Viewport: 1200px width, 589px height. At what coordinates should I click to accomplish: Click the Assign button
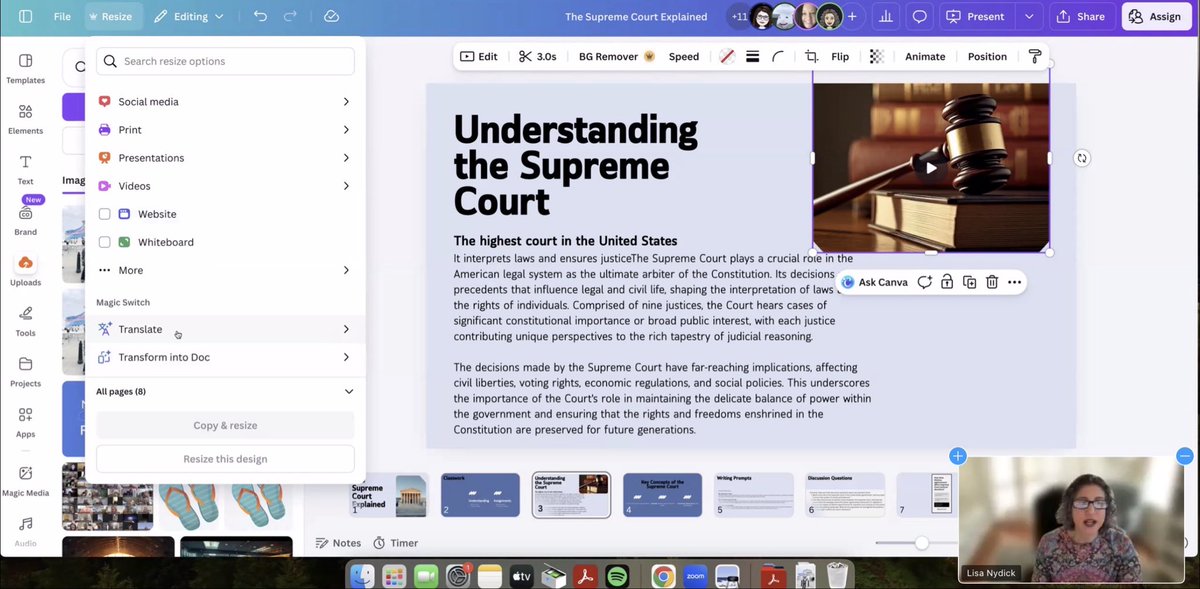1155,17
